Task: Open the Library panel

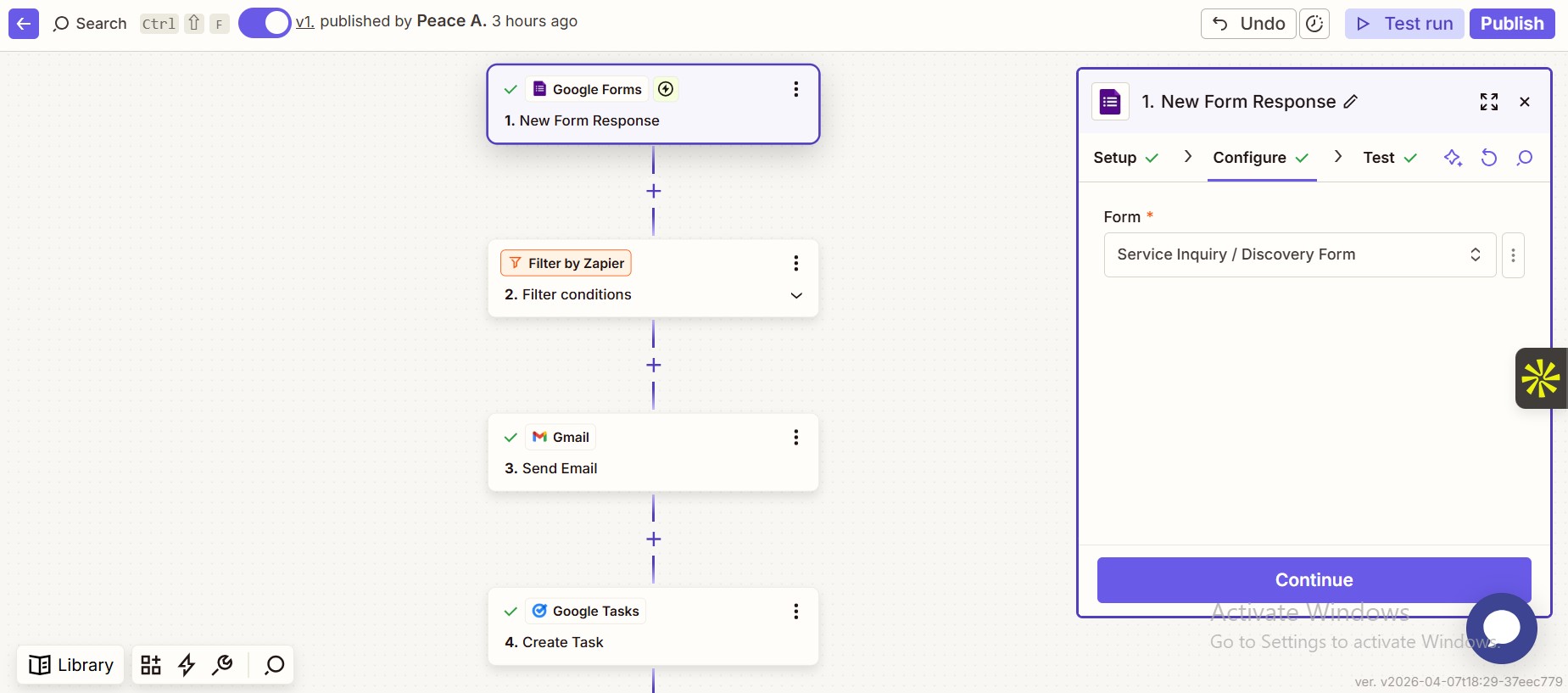Action: pos(71,665)
